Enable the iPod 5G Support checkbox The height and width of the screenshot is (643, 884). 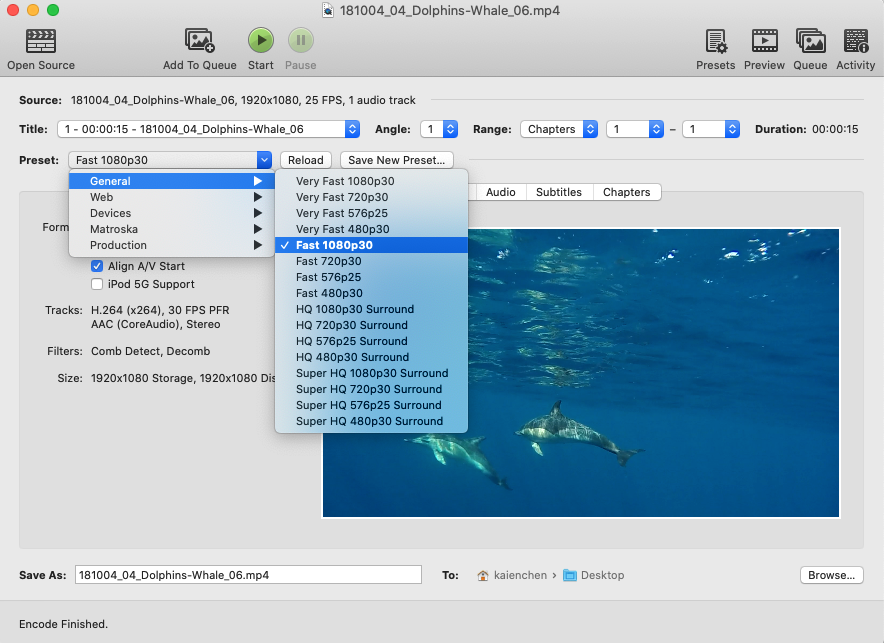pyautogui.click(x=97, y=284)
